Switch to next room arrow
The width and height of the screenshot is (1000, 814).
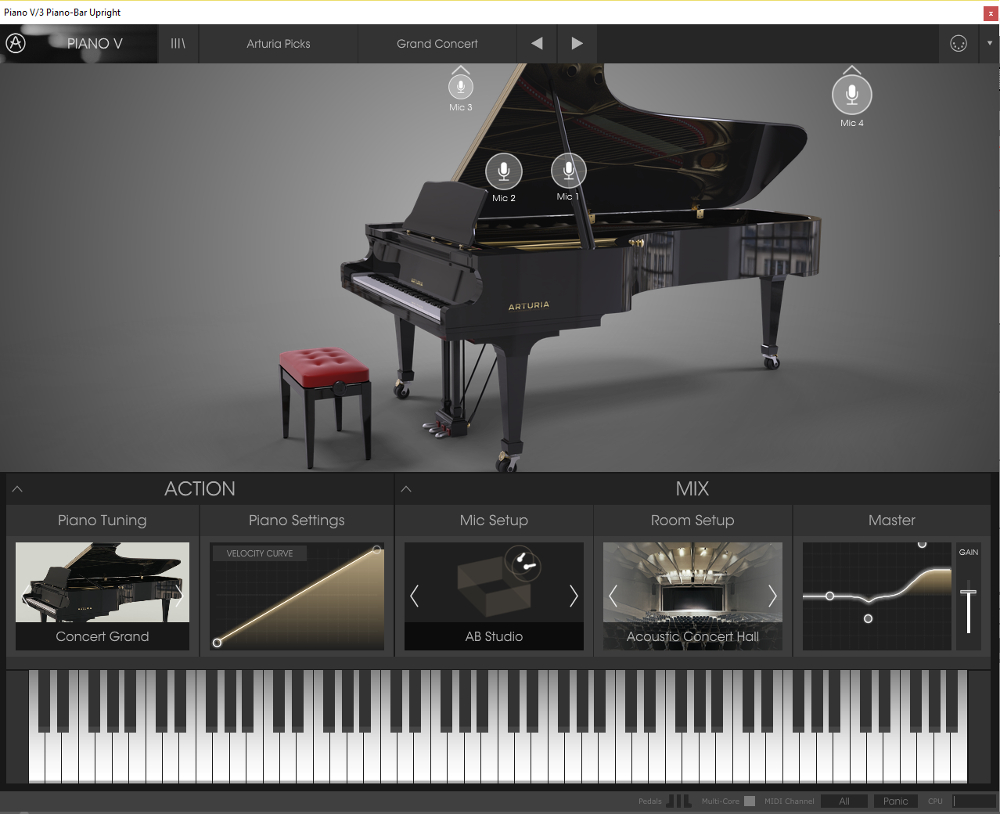(x=772, y=596)
